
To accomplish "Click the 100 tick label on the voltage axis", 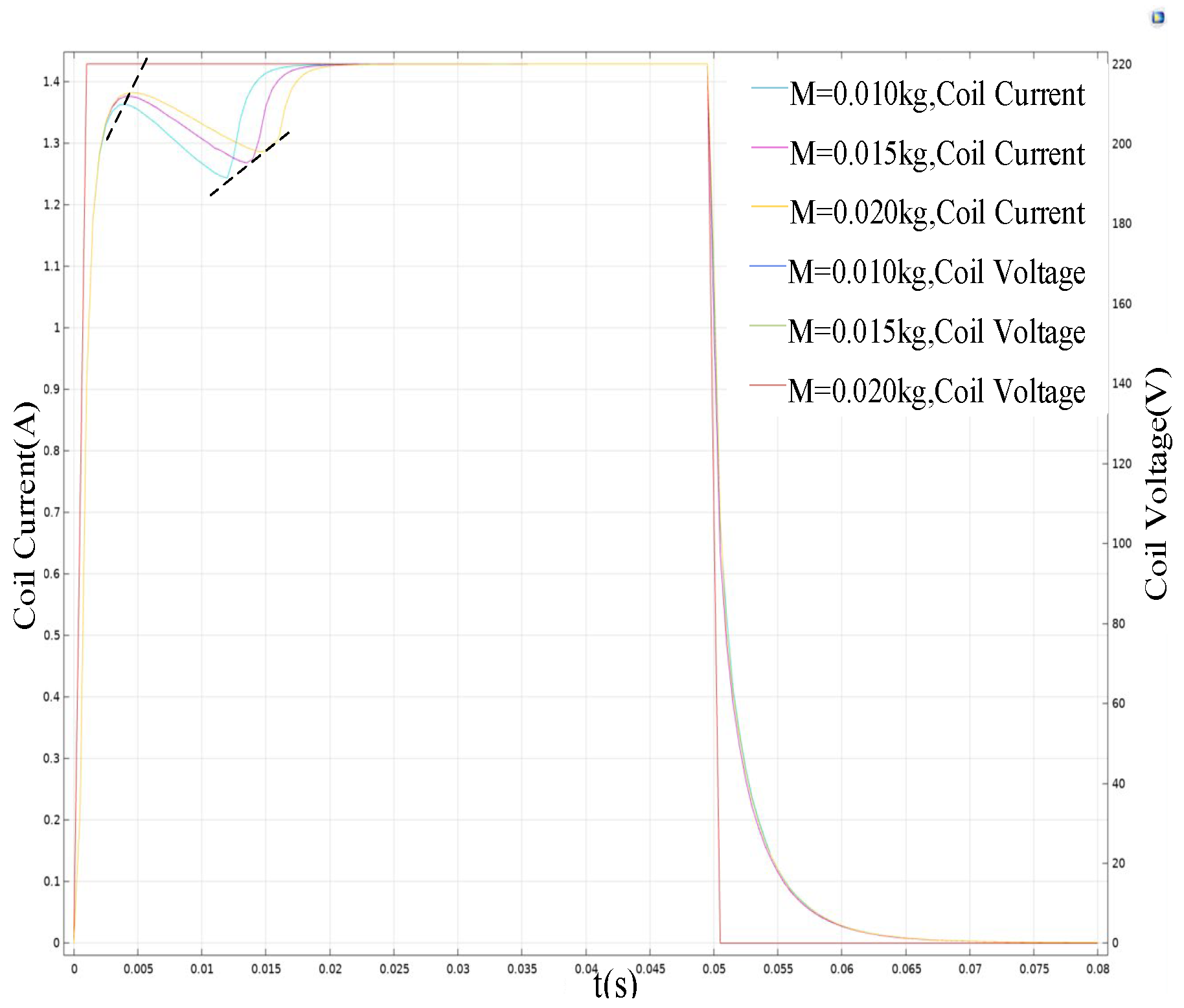I will click(1122, 544).
